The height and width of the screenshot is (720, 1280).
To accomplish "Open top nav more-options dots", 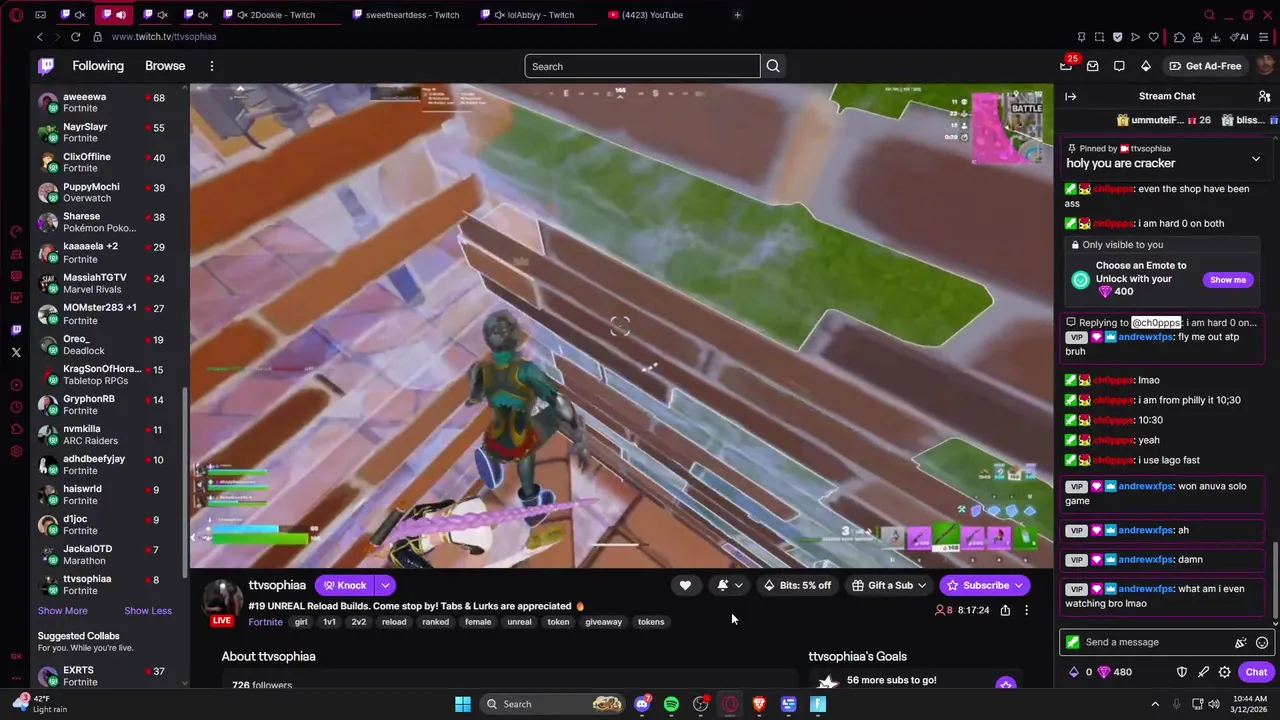I will click(211, 66).
